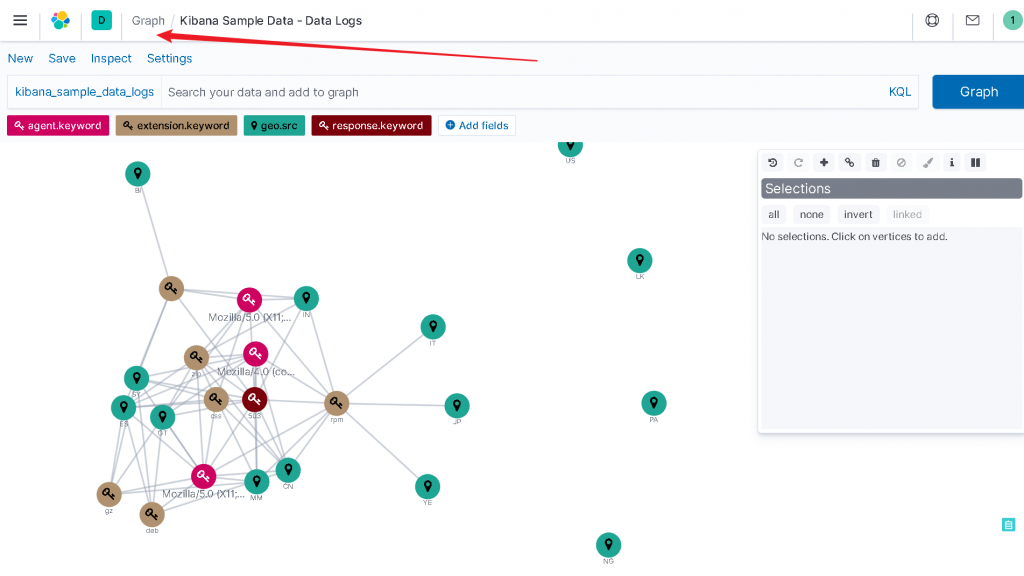Viewport: 1024px width, 576px height.
Task: Click the trash remove vertices icon
Action: tap(876, 163)
